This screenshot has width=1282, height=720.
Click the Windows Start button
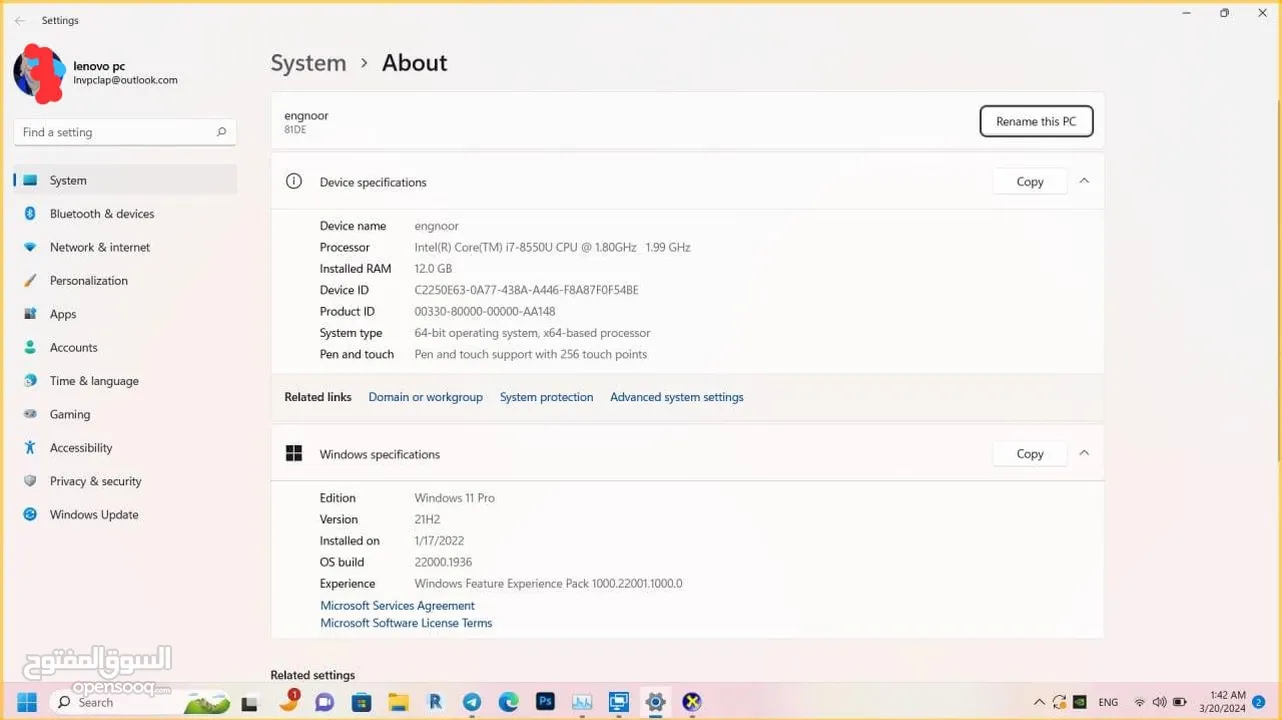pos(27,702)
